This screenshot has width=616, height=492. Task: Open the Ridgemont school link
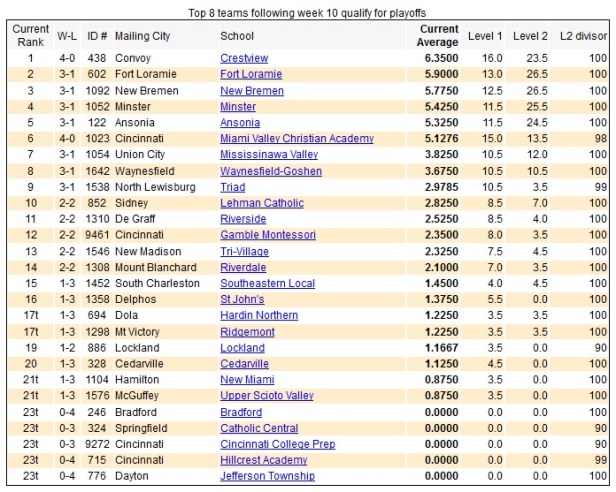[x=247, y=332]
